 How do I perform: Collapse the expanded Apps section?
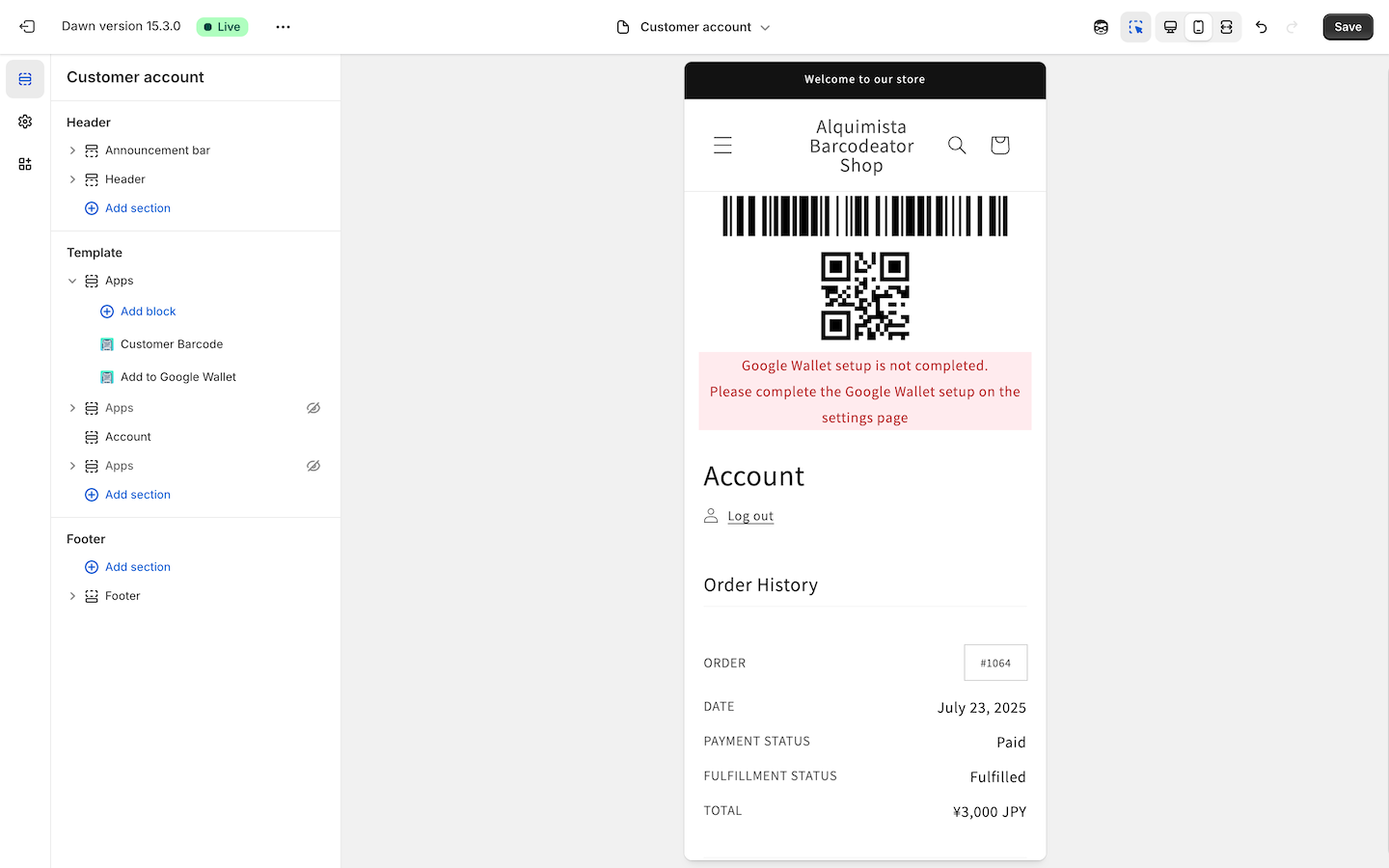[x=72, y=281]
